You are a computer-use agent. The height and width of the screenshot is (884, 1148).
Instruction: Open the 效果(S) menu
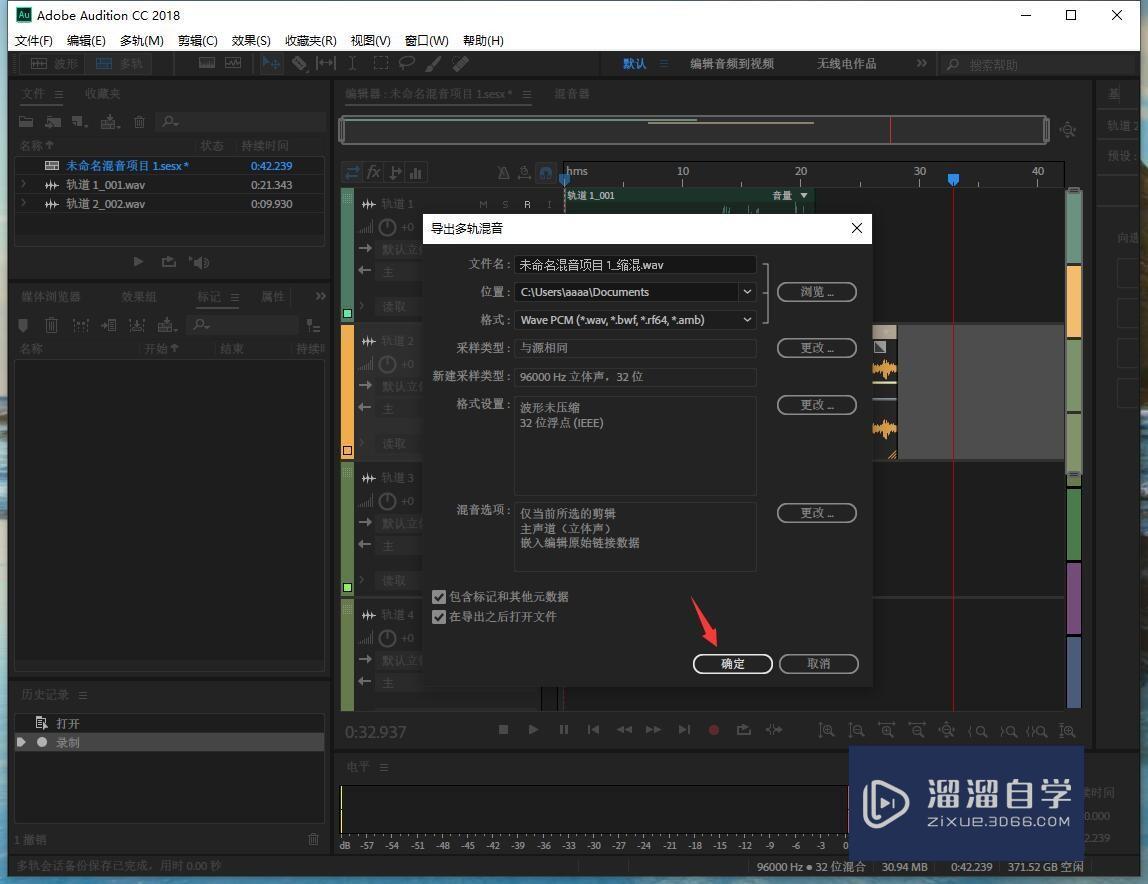[x=251, y=40]
